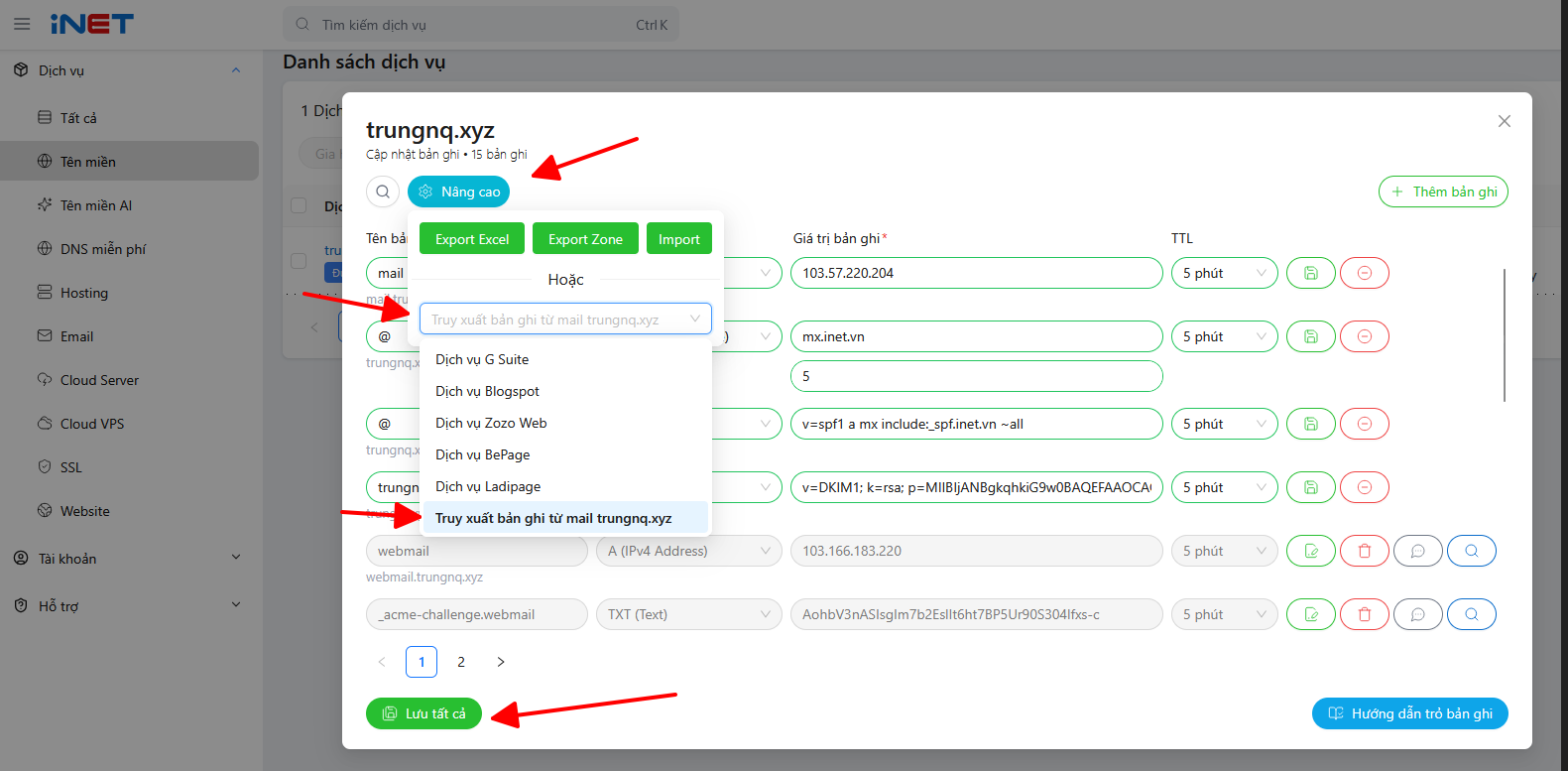Remove the 103.57.220.204 record
The image size is (1568, 771).
point(1365,273)
